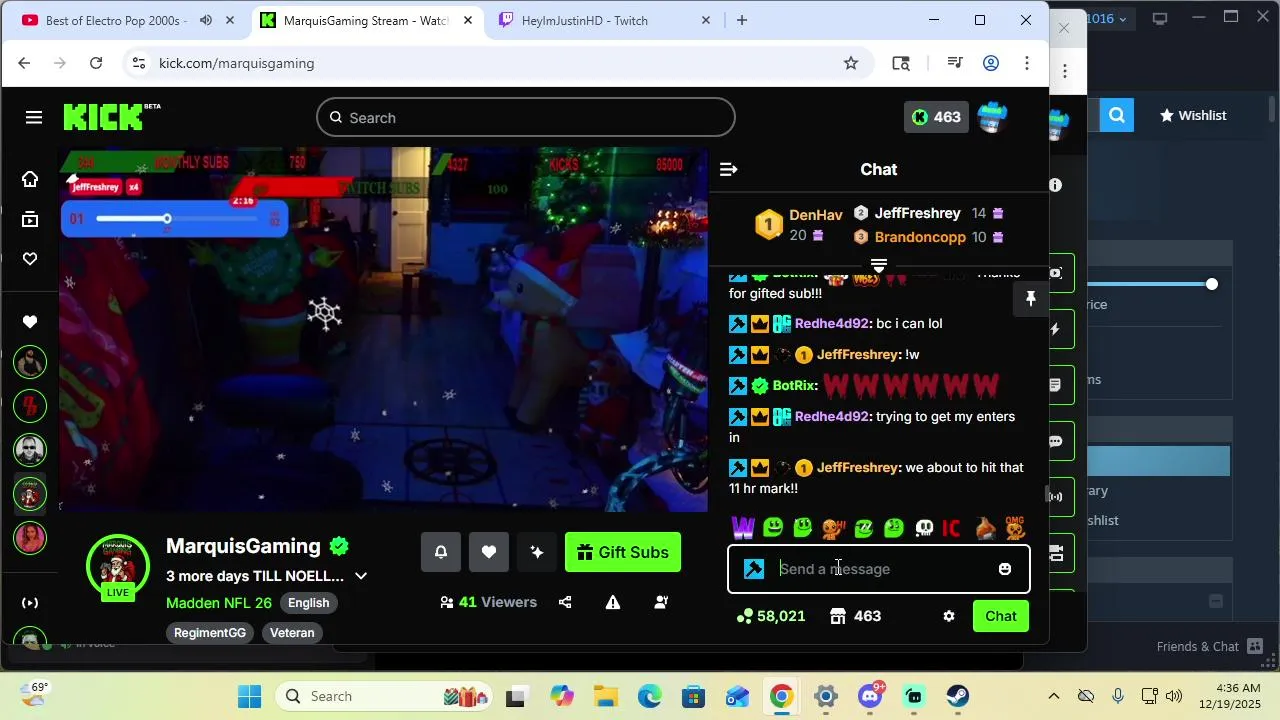The height and width of the screenshot is (720, 1280).
Task: Click the English language tag
Action: (308, 603)
